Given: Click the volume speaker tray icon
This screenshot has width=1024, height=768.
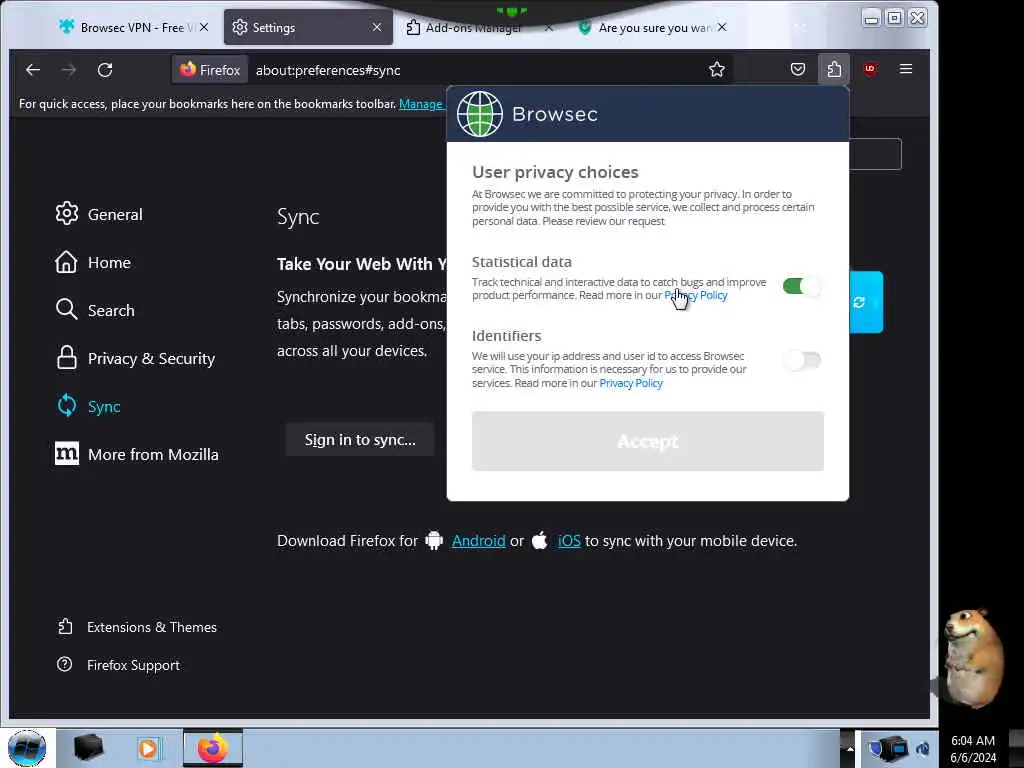Looking at the screenshot, I should [923, 749].
